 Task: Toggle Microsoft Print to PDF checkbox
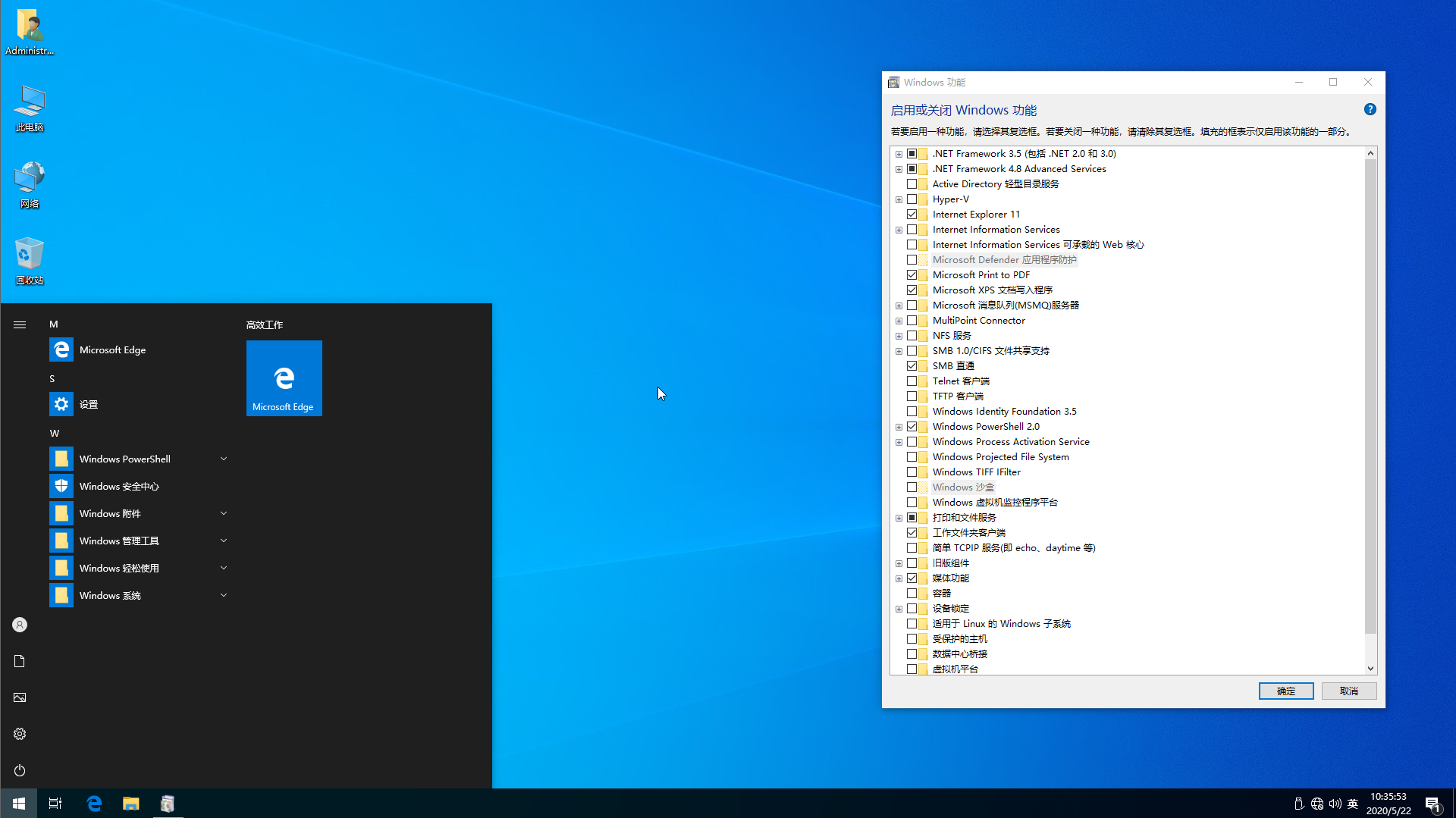point(912,275)
